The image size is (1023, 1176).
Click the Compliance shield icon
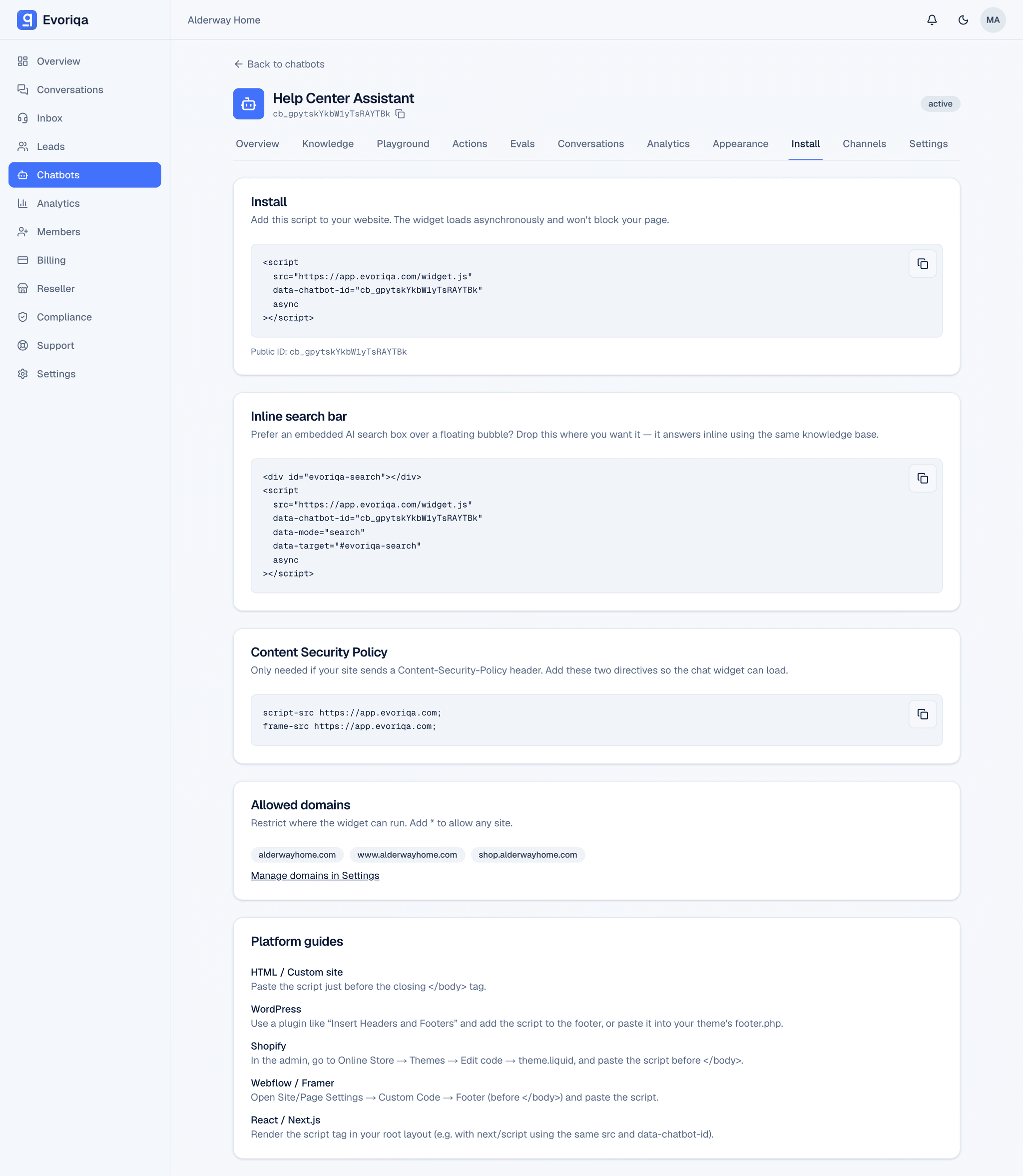click(x=23, y=317)
